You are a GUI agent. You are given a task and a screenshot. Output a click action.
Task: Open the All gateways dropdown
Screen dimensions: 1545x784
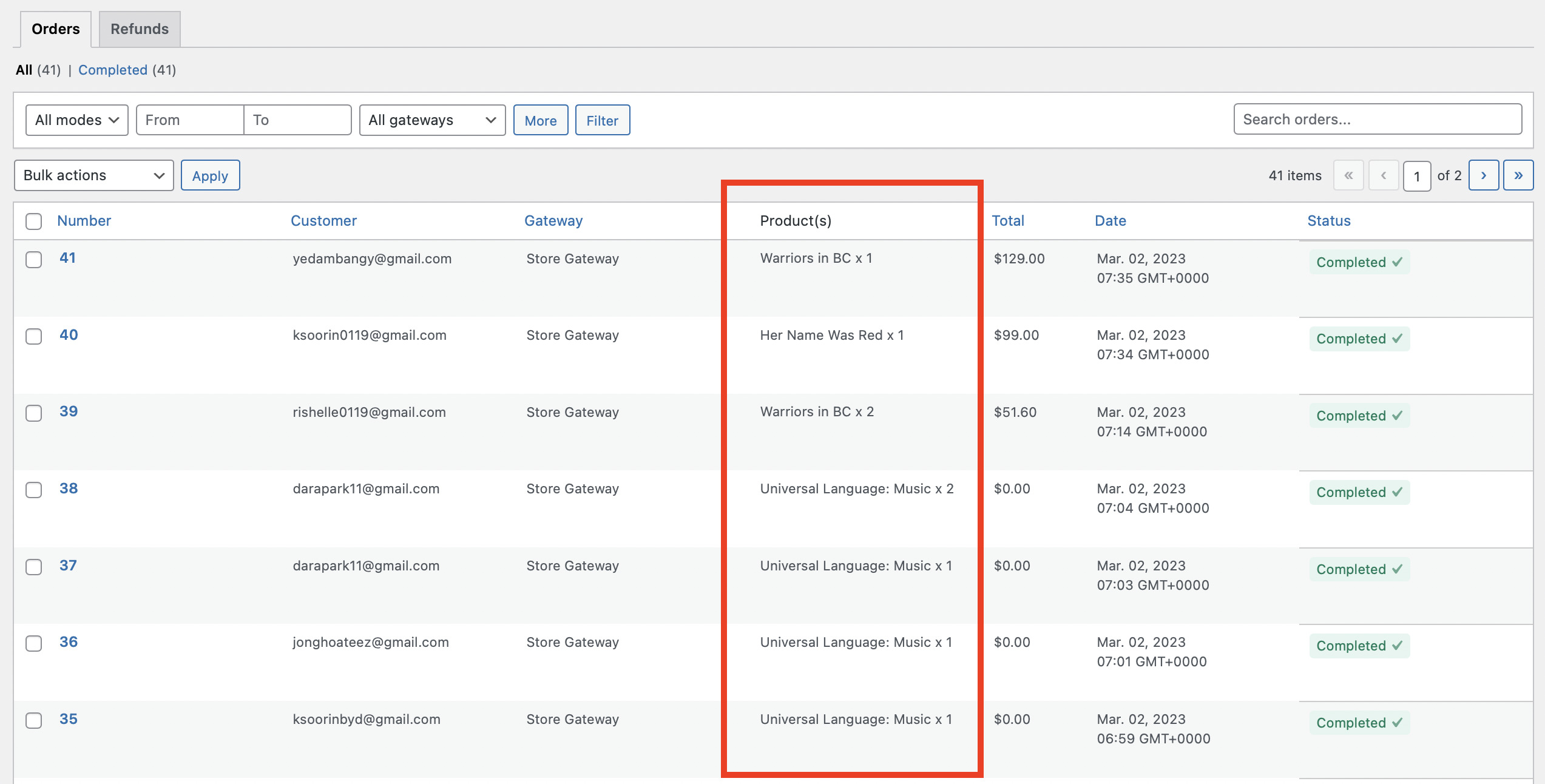432,120
